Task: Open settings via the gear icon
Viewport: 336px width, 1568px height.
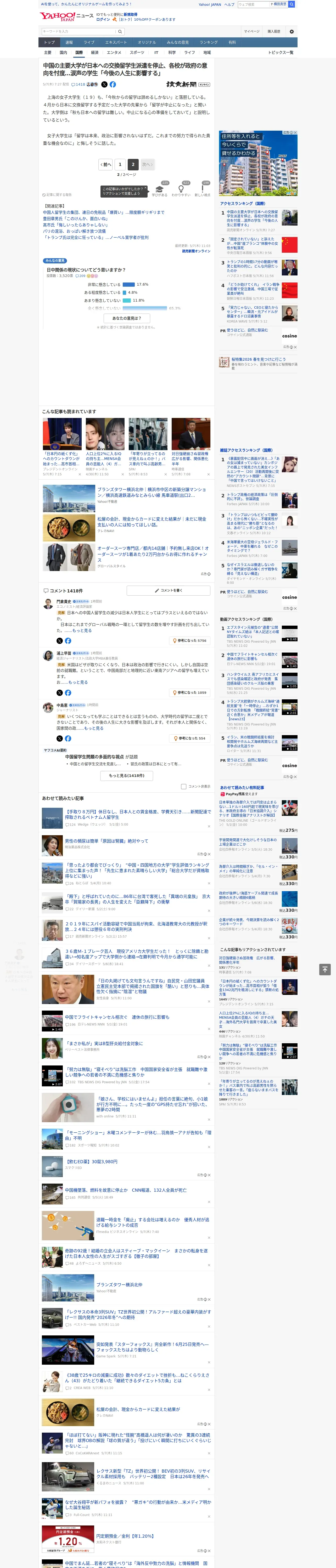Action: coord(292,32)
